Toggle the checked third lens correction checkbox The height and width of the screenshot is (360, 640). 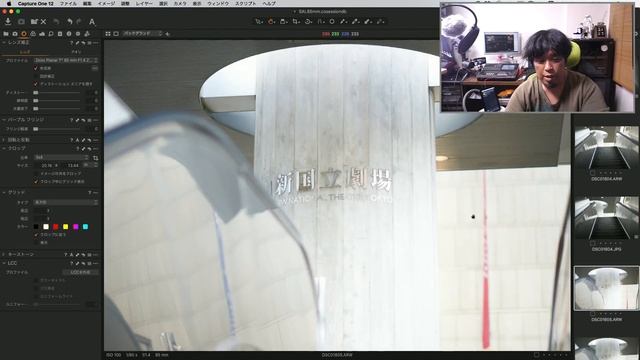point(36,84)
